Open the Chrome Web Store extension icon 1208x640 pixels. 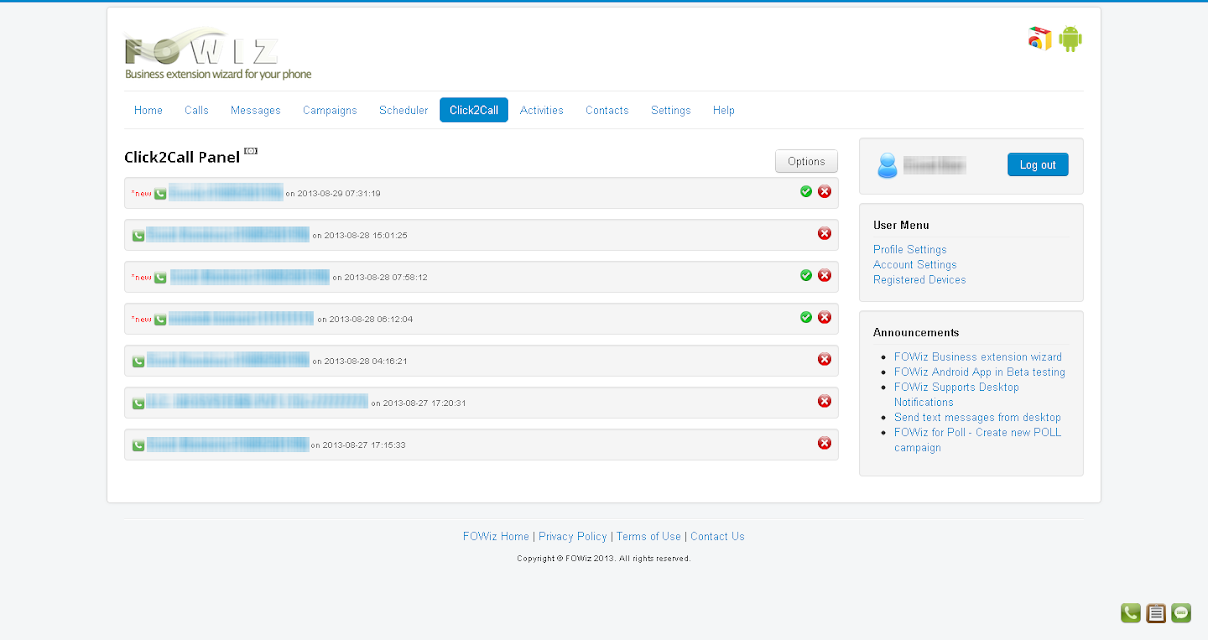(1040, 39)
